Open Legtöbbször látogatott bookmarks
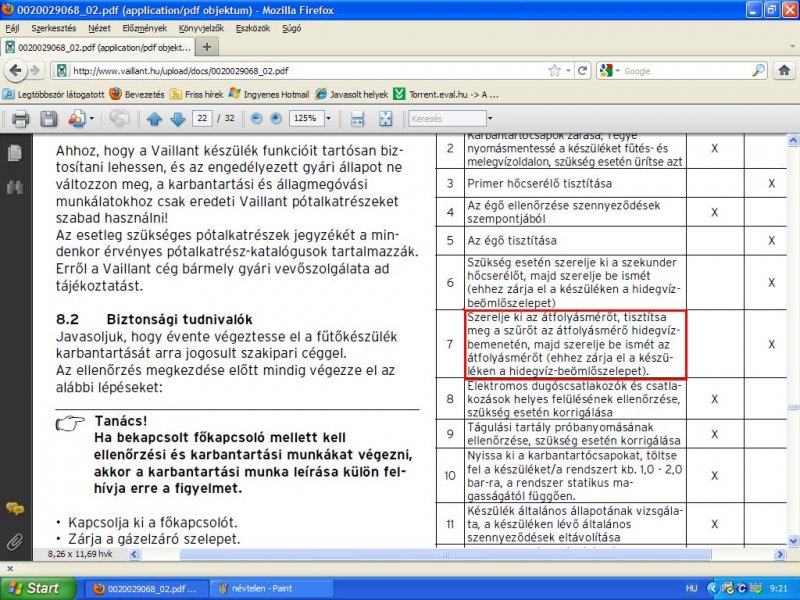This screenshot has height=600, width=800. click(53, 94)
